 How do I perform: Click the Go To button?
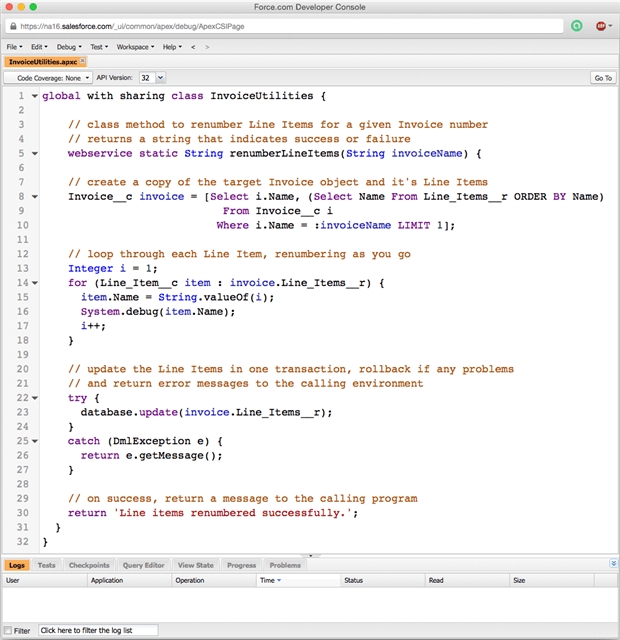(603, 78)
